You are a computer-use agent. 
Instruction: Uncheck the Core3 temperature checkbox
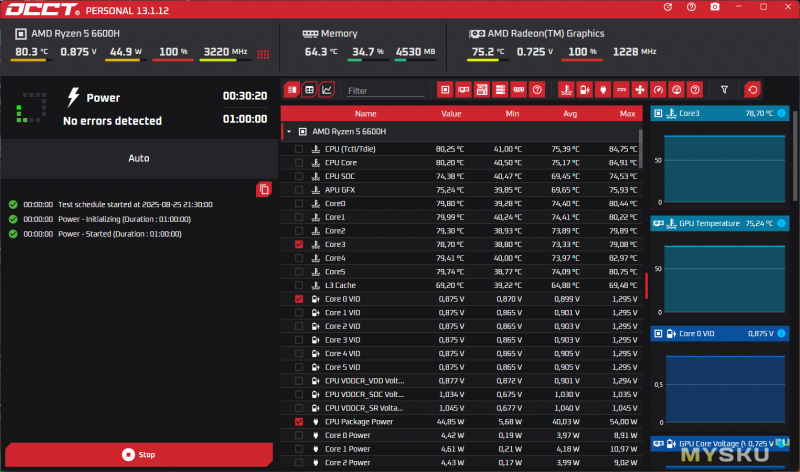(x=299, y=244)
